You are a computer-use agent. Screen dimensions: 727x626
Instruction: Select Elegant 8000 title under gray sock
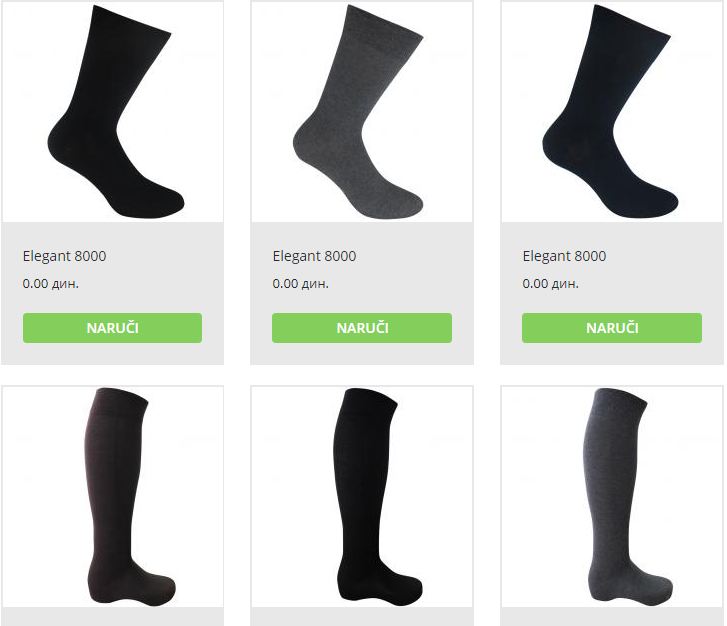click(314, 256)
